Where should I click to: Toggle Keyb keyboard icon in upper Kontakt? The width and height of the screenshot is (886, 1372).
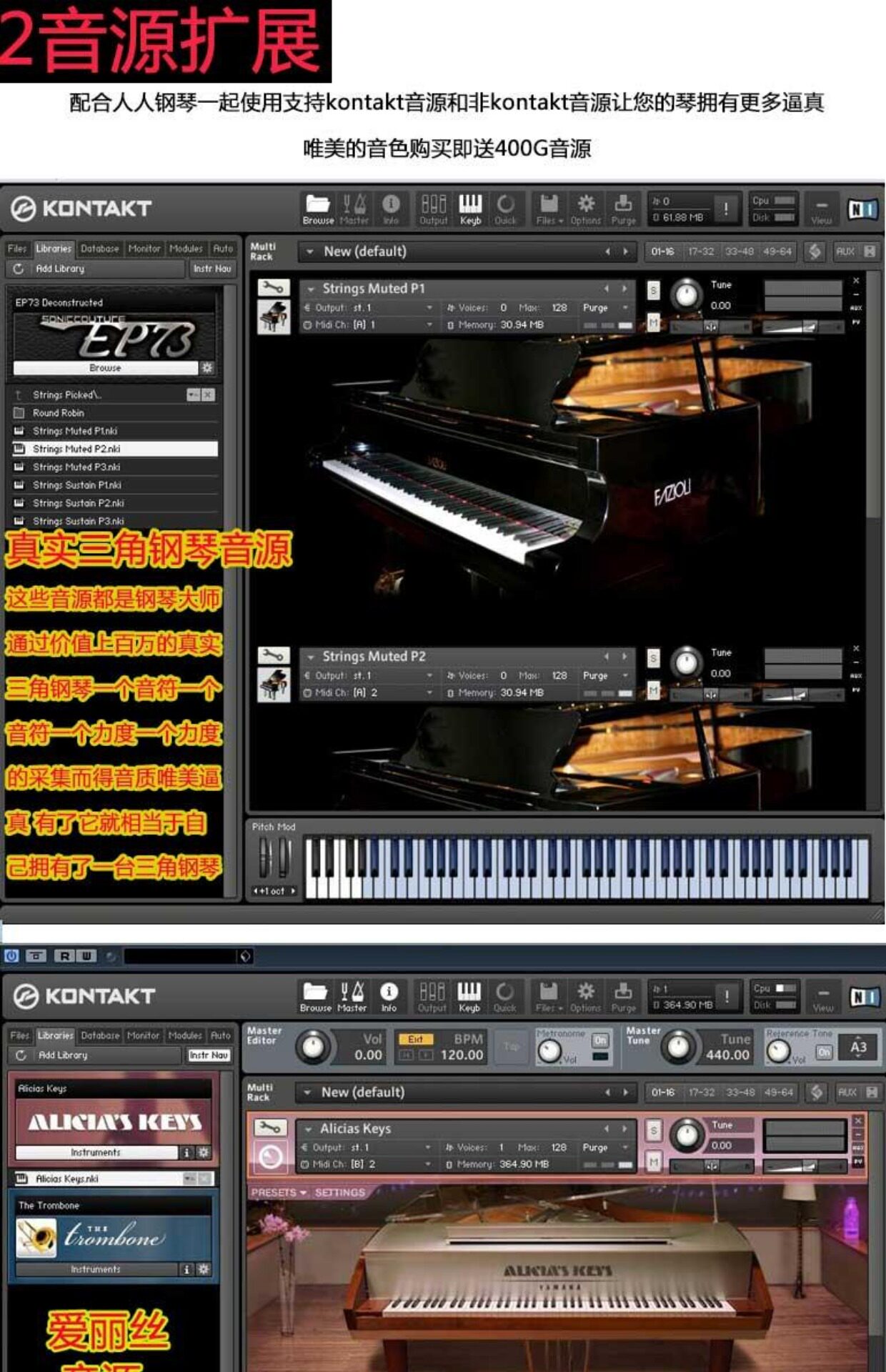click(x=470, y=209)
